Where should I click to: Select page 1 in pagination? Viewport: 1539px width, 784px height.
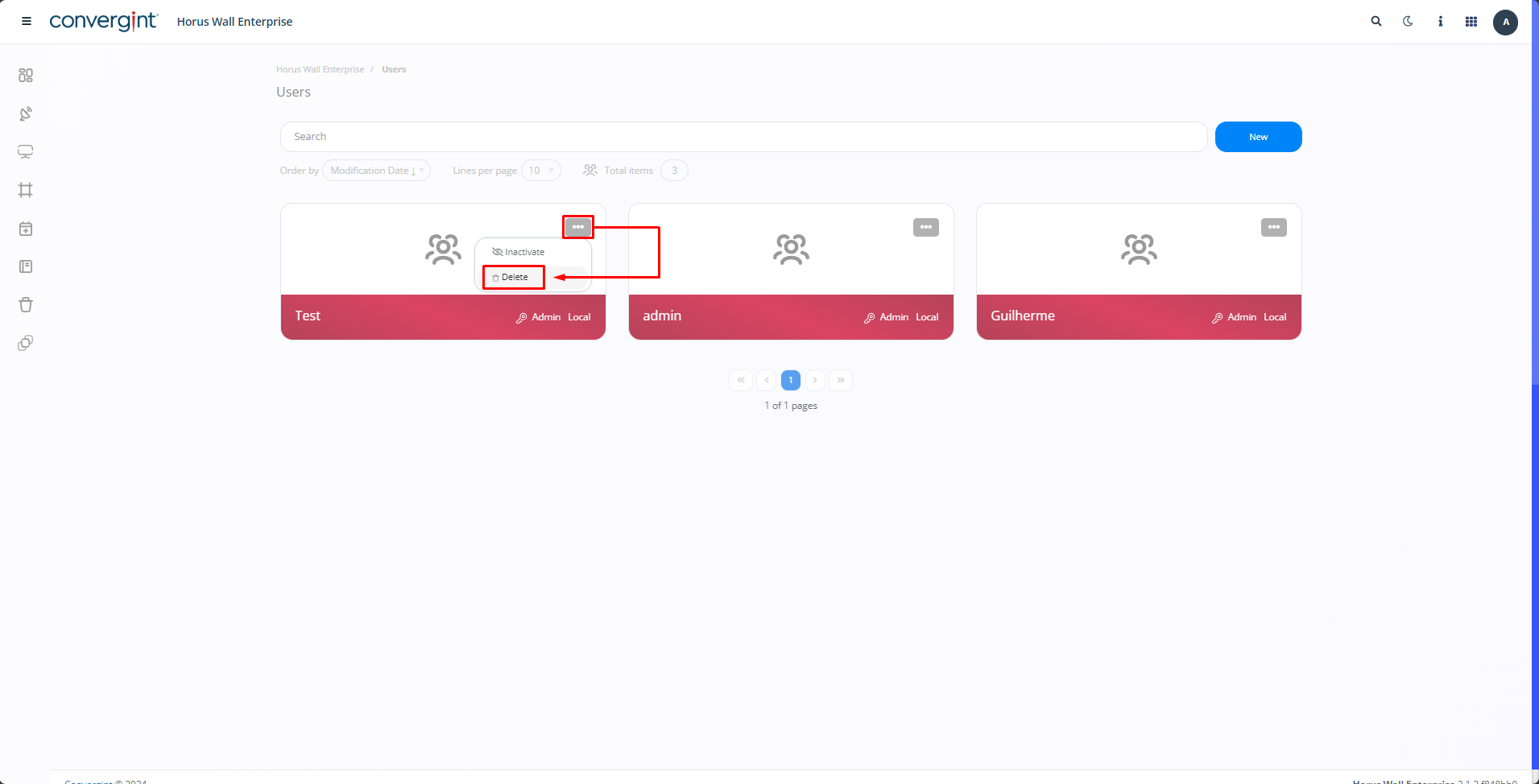click(790, 380)
